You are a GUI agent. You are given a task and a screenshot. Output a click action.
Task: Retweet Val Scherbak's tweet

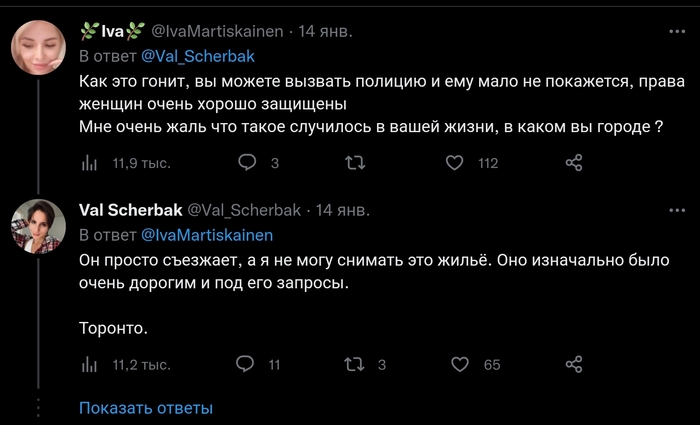point(354,365)
